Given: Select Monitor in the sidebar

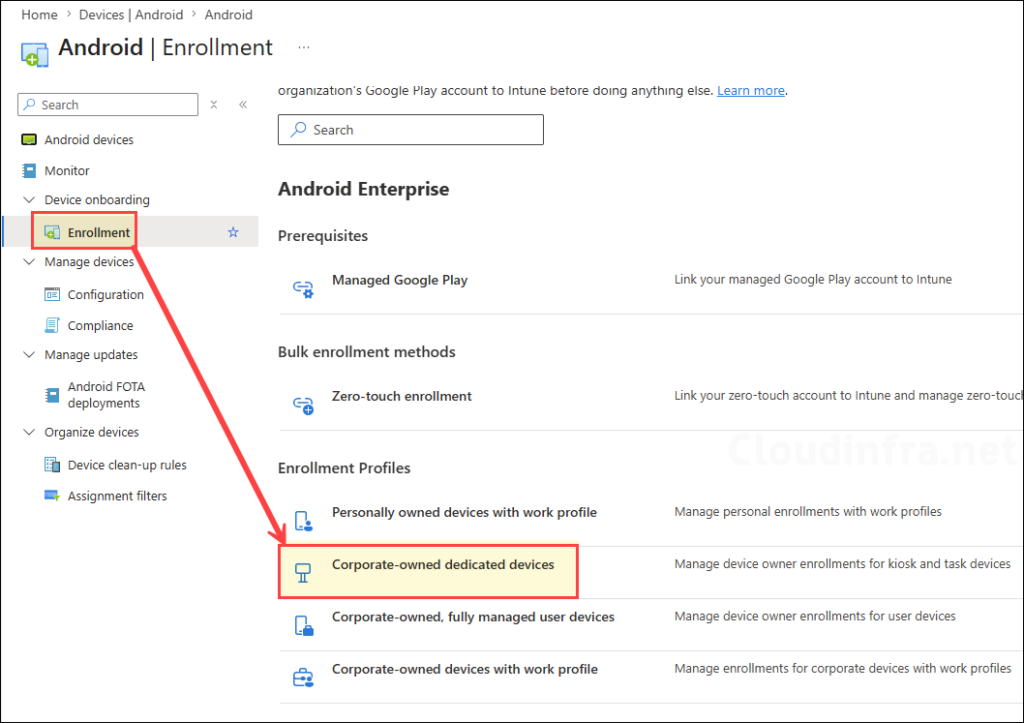Looking at the screenshot, I should [67, 170].
